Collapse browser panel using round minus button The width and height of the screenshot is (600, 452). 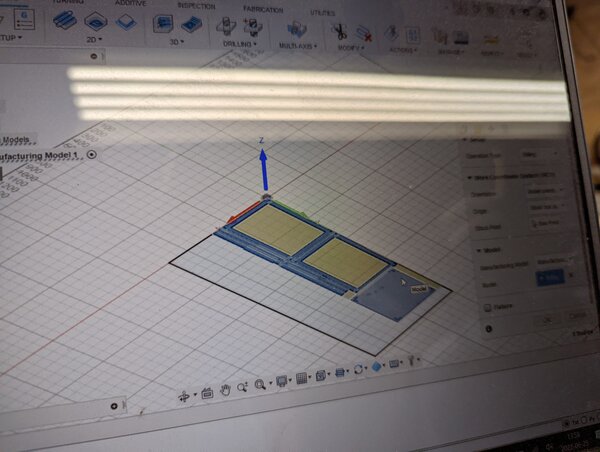pos(94,56)
